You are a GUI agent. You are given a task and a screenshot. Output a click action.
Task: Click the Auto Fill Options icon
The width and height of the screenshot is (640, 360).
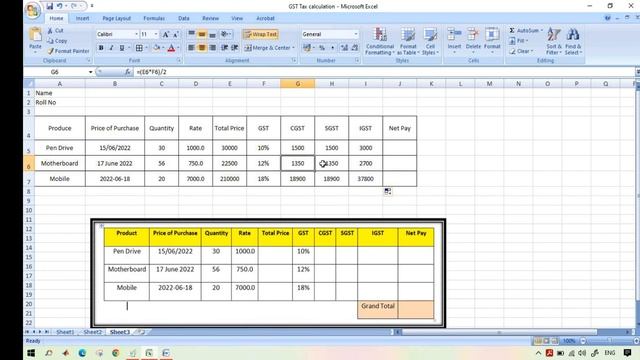coord(387,191)
